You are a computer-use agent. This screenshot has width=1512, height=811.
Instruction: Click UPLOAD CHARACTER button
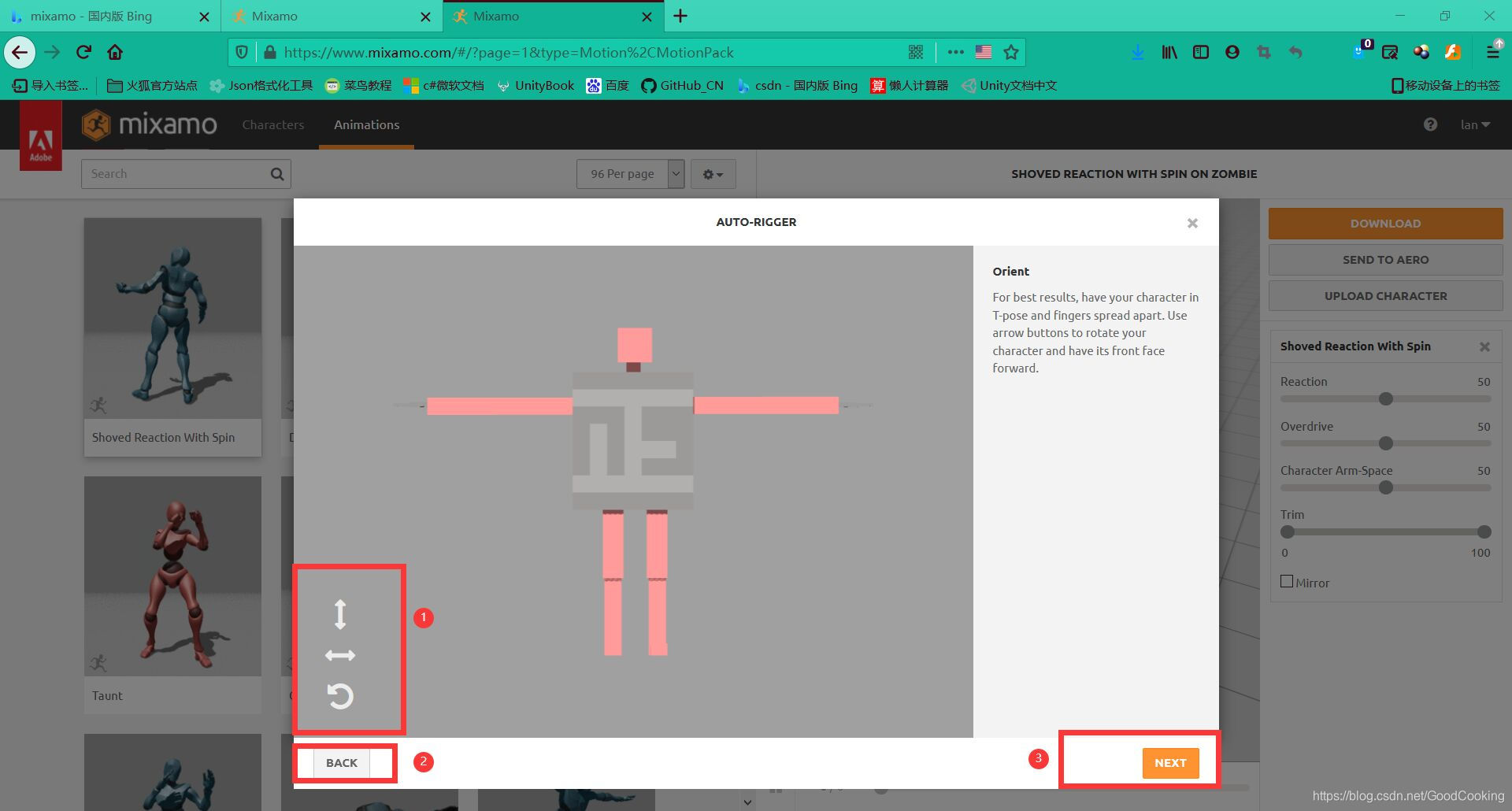click(x=1385, y=296)
